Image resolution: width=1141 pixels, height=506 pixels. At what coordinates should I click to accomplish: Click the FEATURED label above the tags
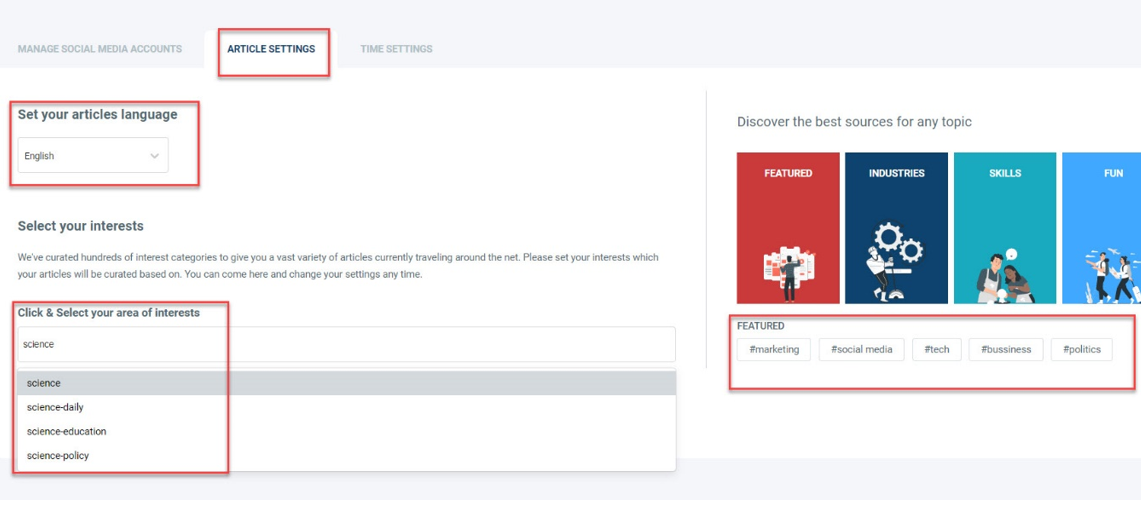coord(760,326)
